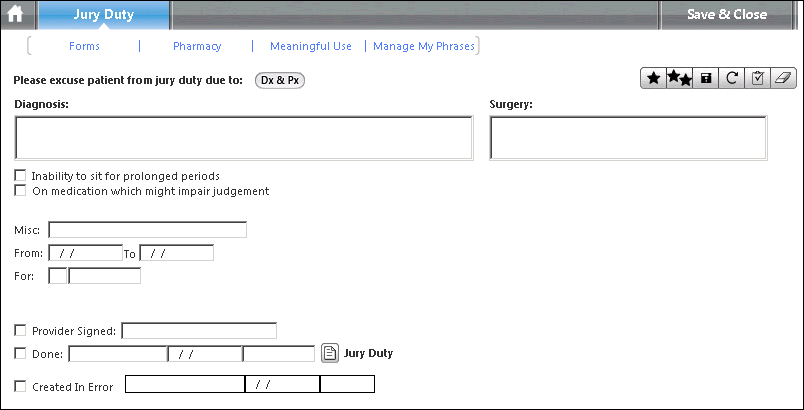Check On medication which might impair judgement
The width and height of the screenshot is (804, 410).
(20, 191)
